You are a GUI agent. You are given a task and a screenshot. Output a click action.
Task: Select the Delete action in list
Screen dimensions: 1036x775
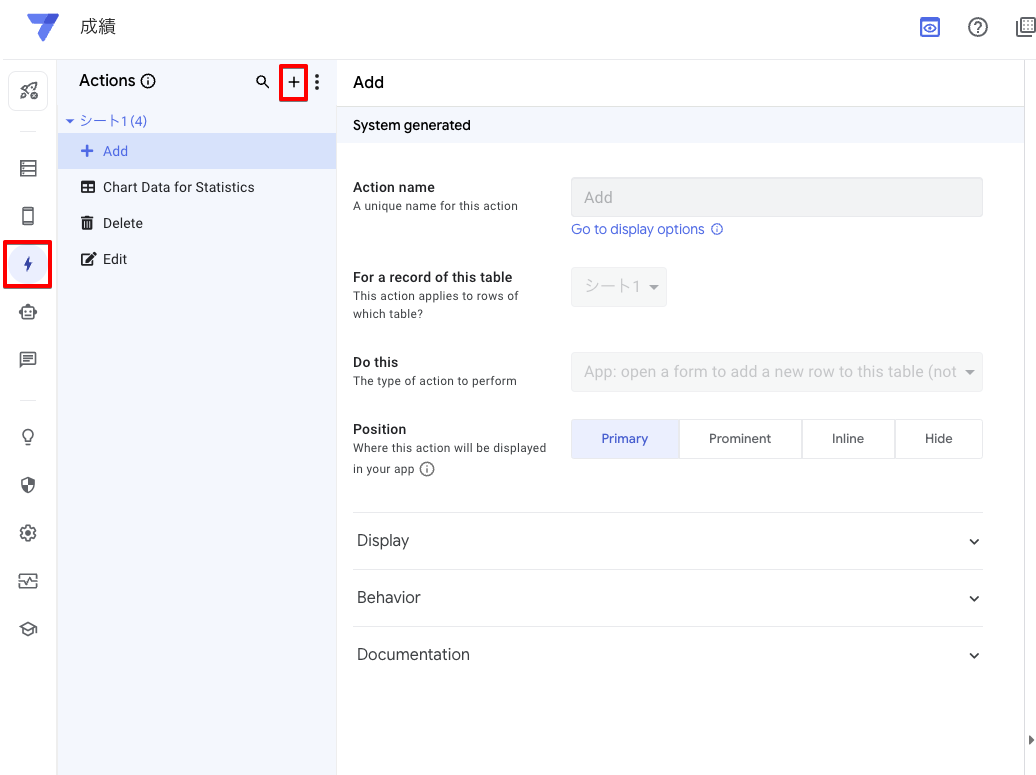tap(123, 223)
